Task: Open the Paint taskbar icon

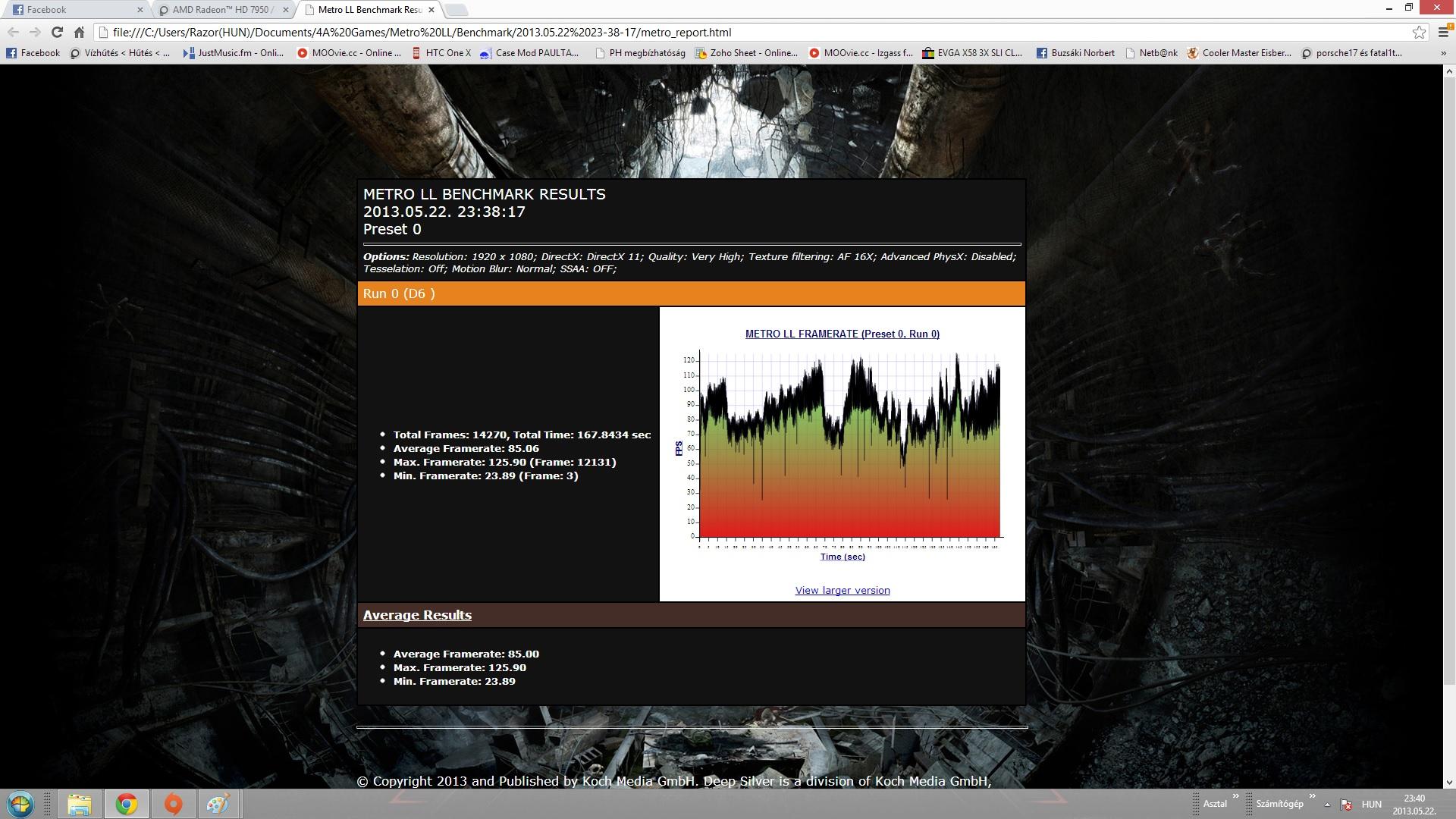Action: (x=218, y=804)
